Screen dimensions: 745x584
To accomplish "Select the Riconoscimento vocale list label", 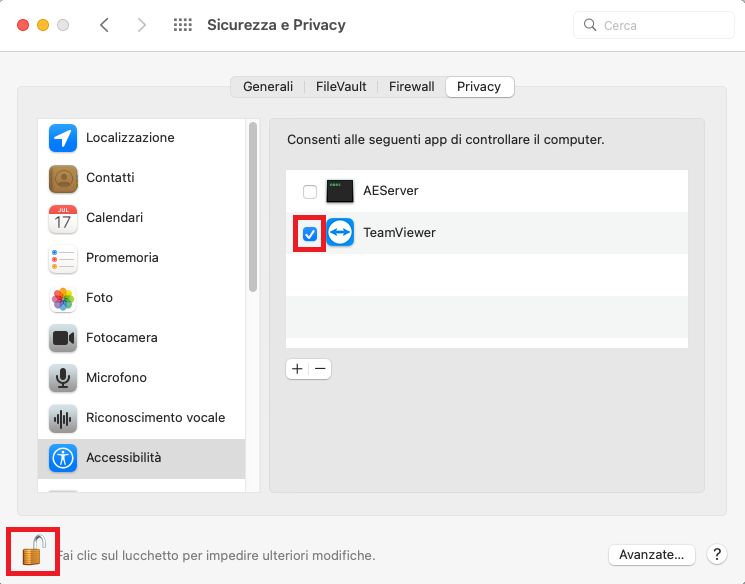I will click(155, 417).
